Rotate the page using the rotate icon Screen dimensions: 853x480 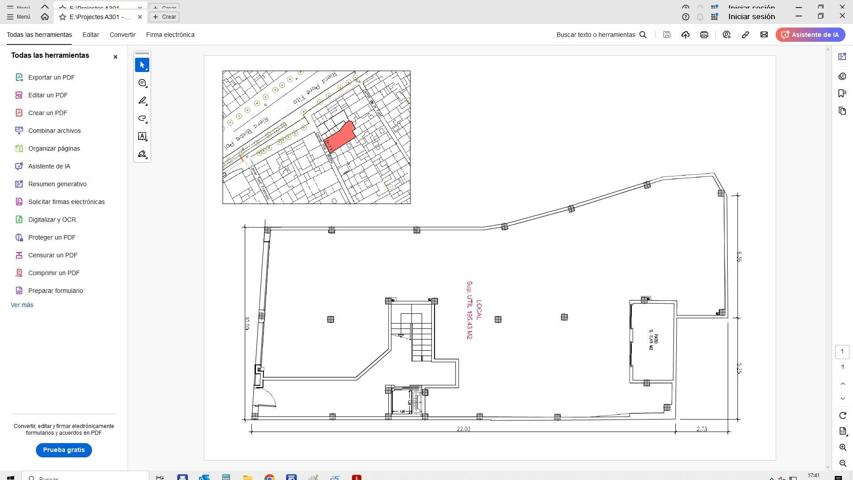point(843,415)
